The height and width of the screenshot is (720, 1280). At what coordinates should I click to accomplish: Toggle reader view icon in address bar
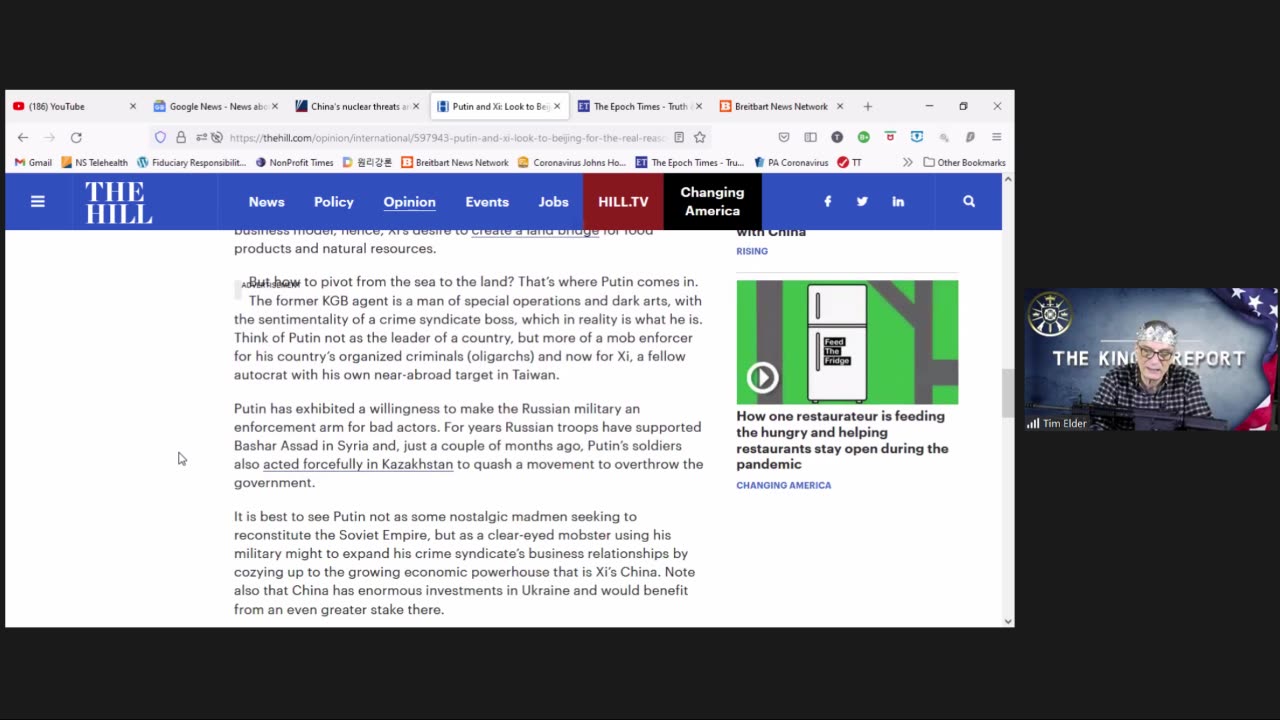click(679, 137)
